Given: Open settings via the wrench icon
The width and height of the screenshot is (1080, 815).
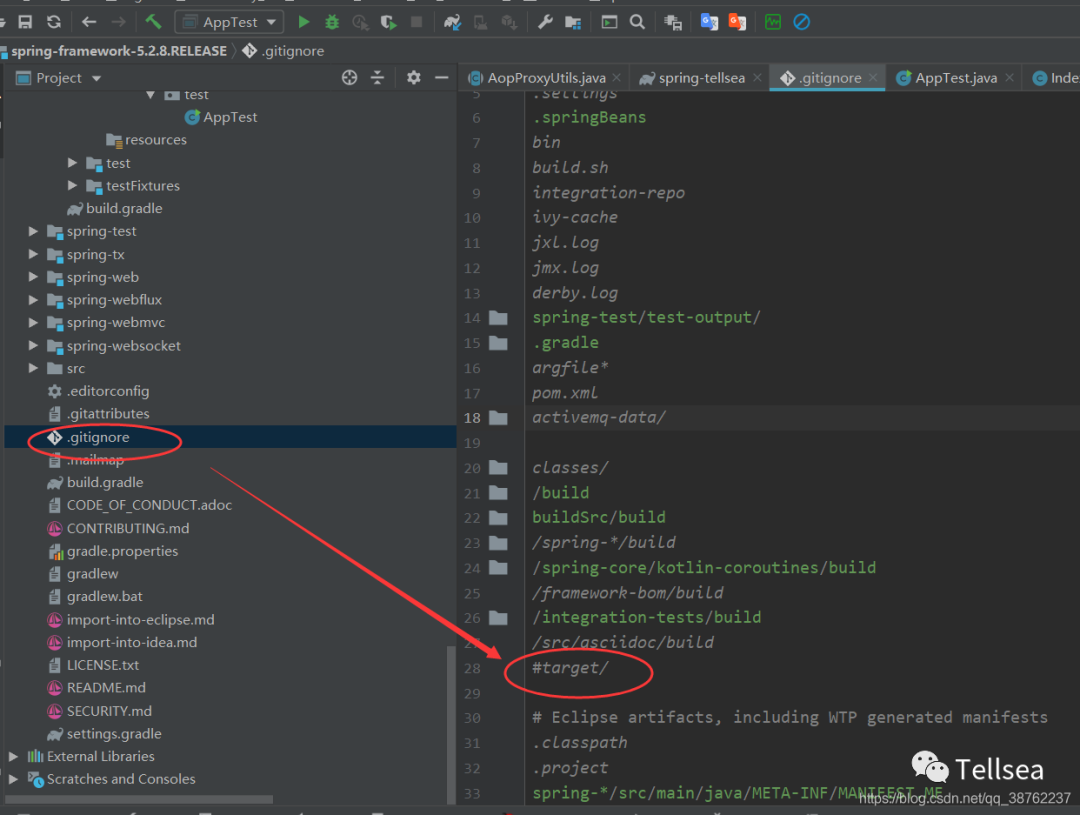Looking at the screenshot, I should pos(545,22).
